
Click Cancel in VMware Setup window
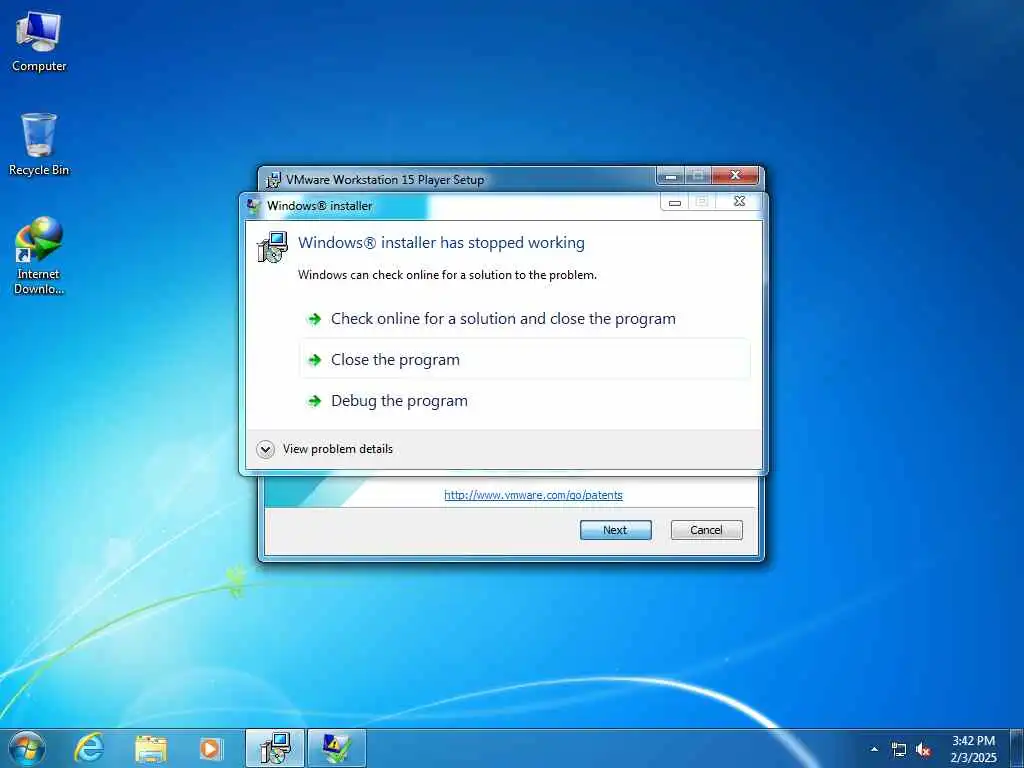tap(706, 530)
